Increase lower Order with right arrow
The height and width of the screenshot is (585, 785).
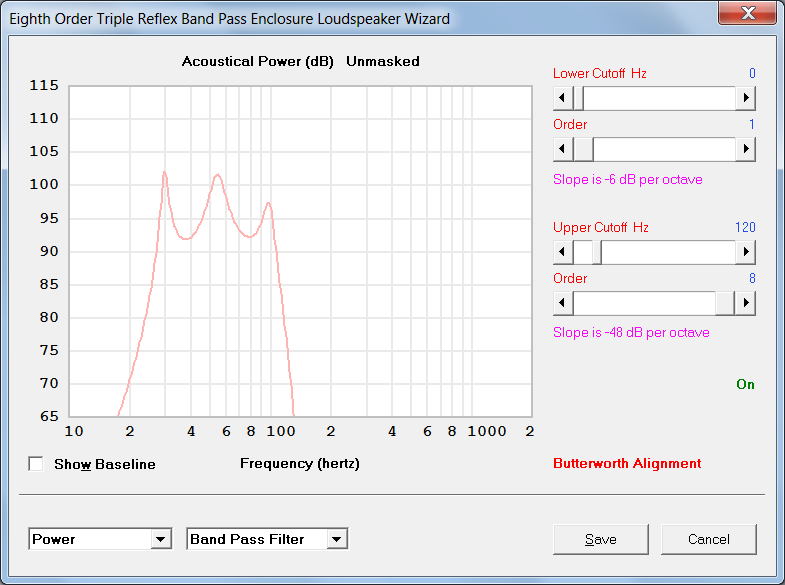745,149
